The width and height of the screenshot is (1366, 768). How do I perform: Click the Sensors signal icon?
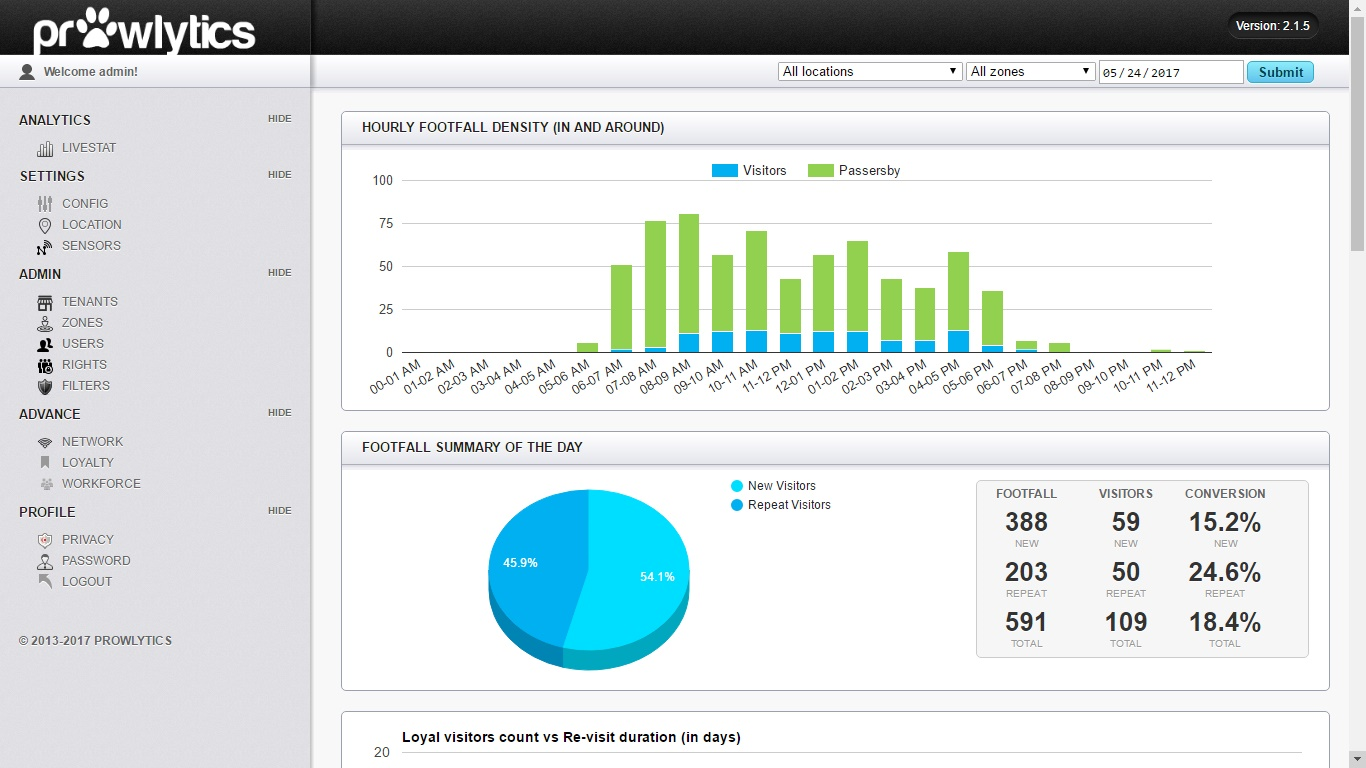tap(45, 246)
